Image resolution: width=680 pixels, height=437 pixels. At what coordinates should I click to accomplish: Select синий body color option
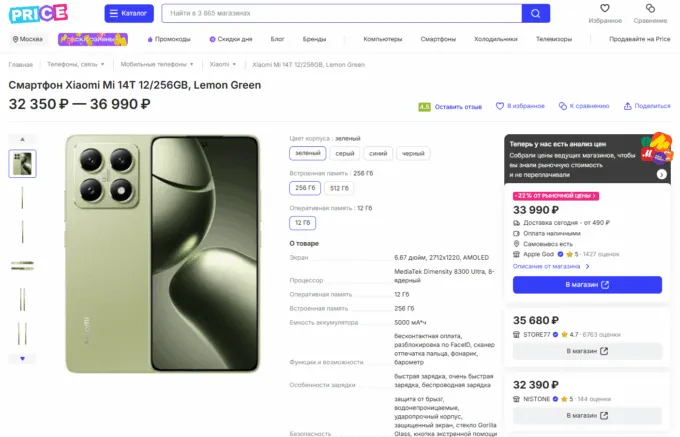tap(378, 153)
